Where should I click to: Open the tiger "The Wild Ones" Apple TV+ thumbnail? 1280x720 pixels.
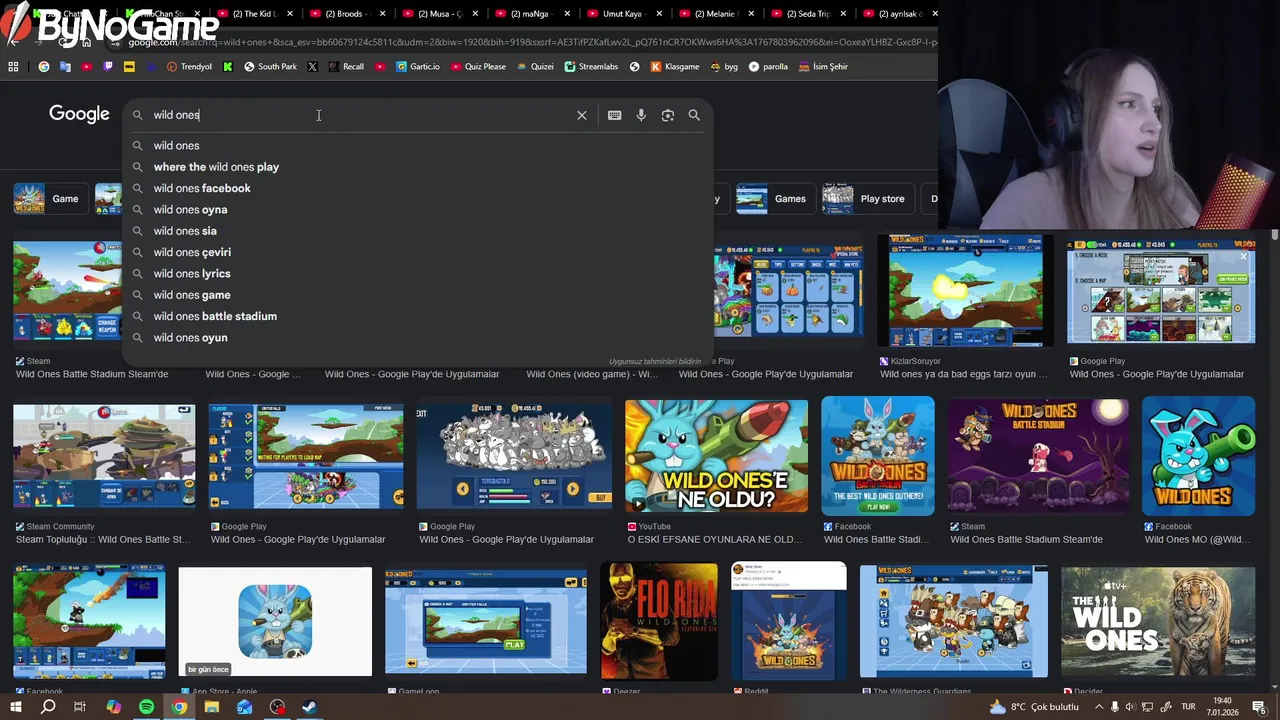1158,621
